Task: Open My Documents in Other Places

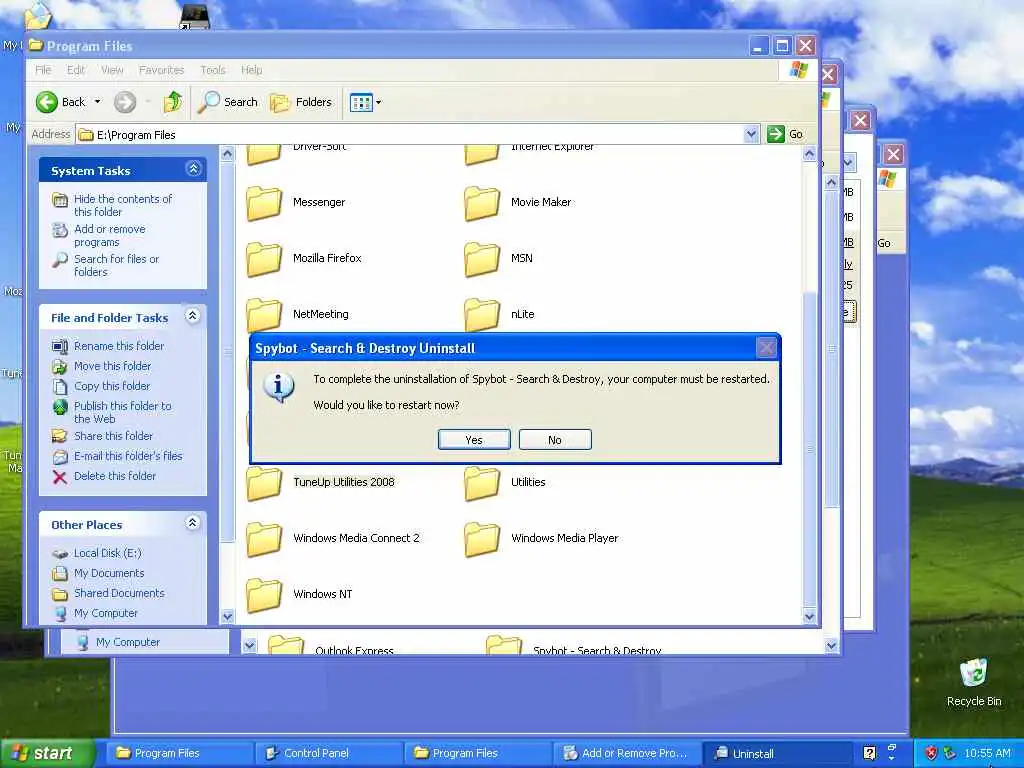Action: (x=109, y=573)
